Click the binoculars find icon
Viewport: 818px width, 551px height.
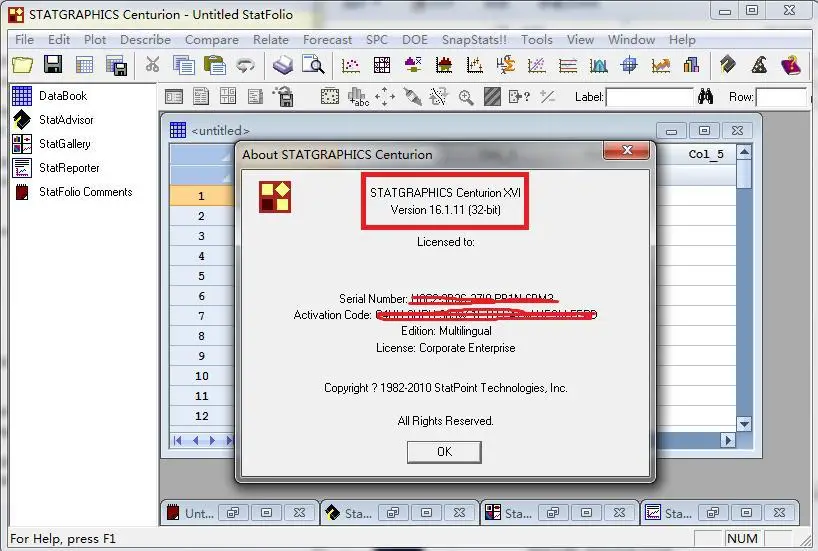(x=705, y=97)
